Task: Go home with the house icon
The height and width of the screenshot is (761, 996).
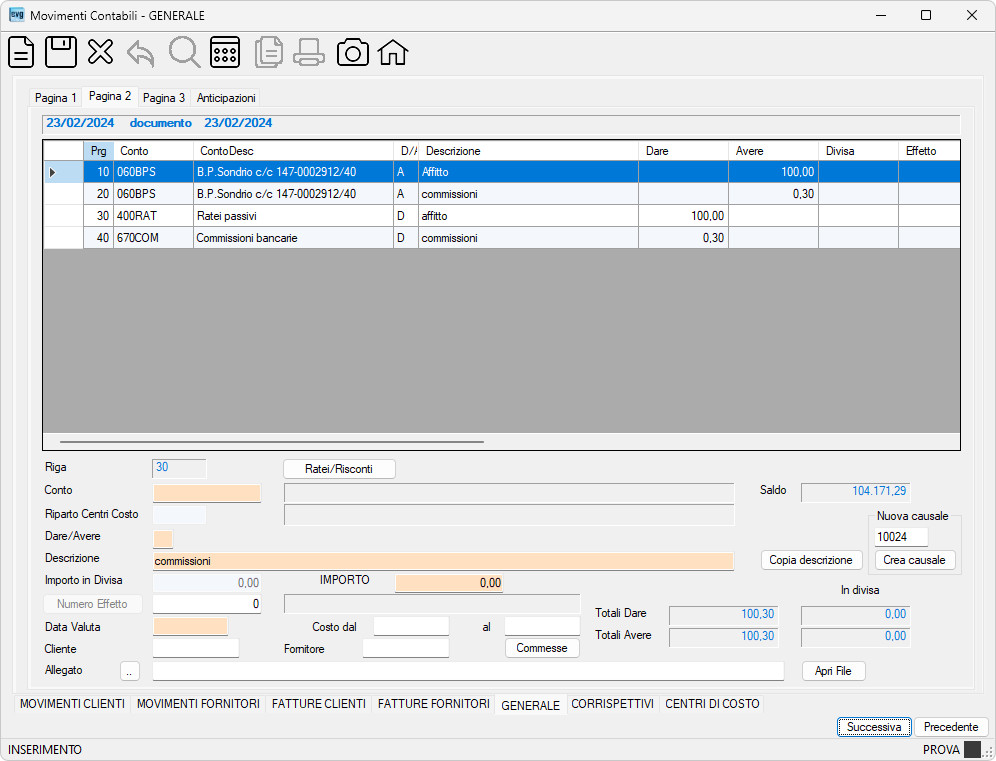Action: tap(393, 52)
